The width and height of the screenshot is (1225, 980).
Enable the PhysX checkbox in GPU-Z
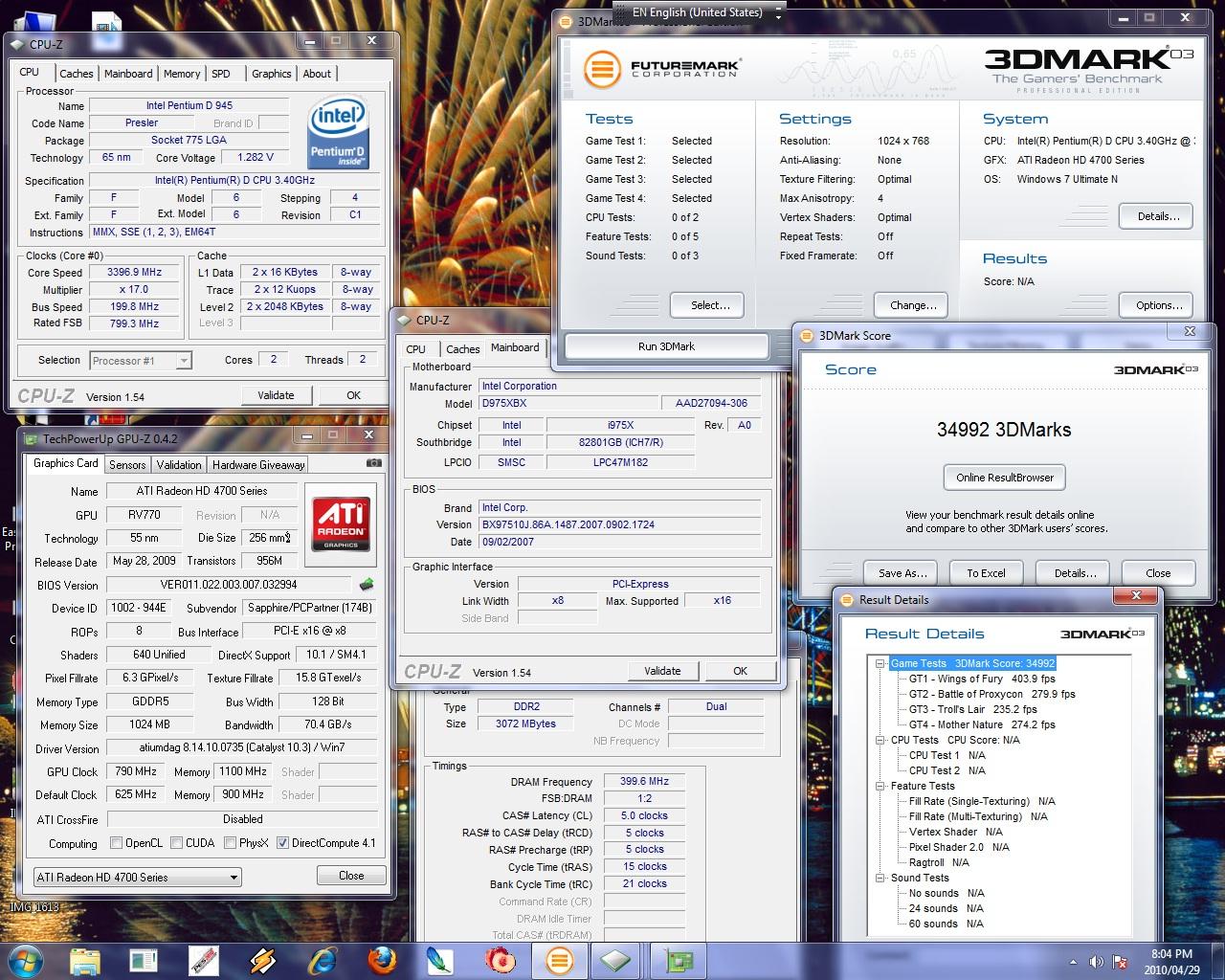230,843
